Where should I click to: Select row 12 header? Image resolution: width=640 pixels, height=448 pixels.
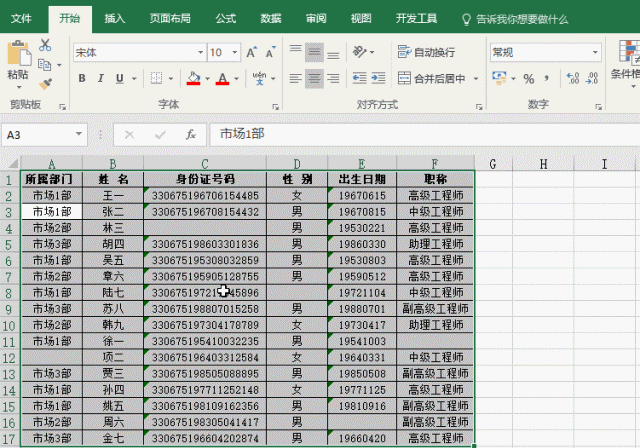(9, 358)
